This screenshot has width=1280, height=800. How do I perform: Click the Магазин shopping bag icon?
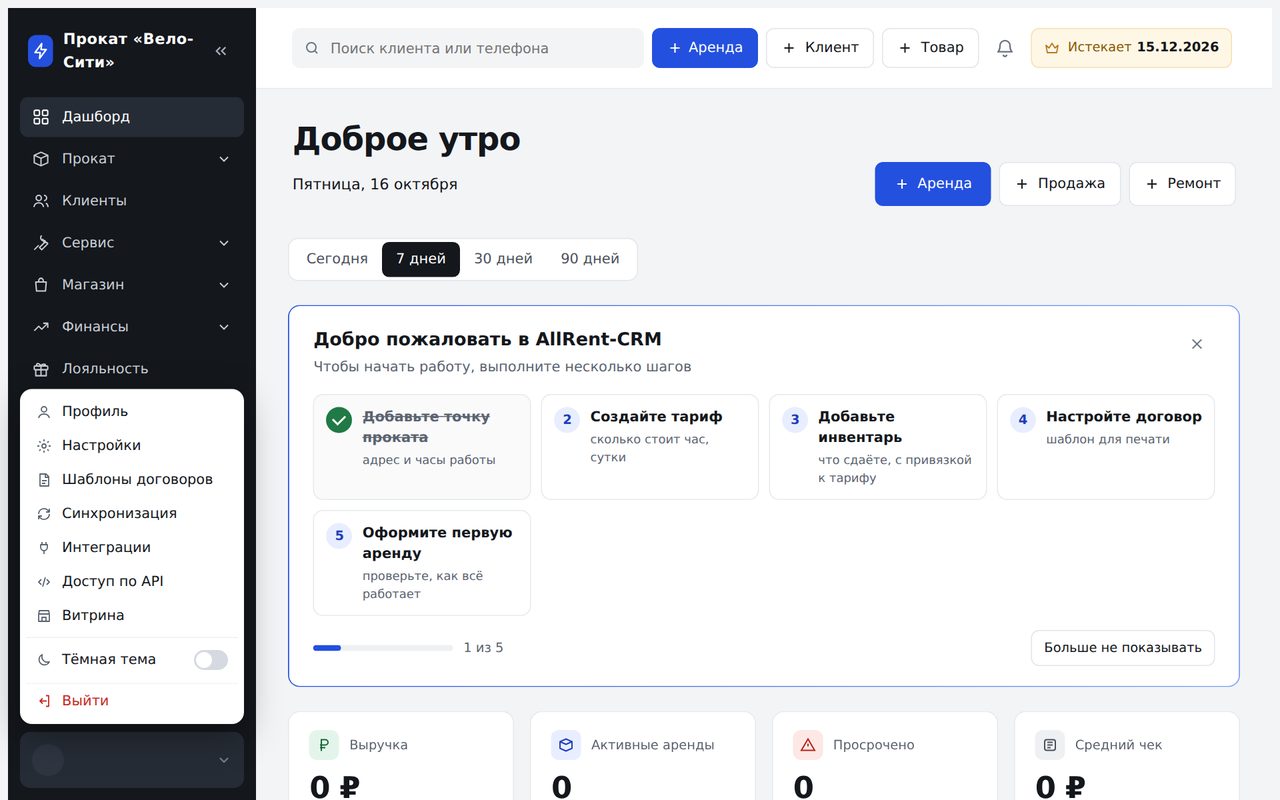(x=41, y=285)
